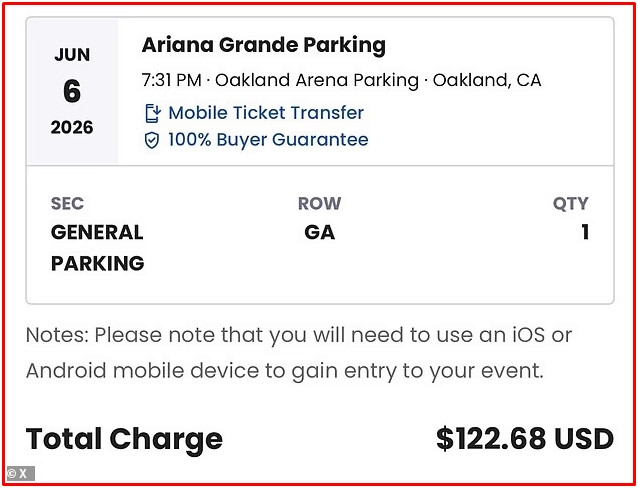This screenshot has width=638, height=488.
Task: Click the quantity value 1
Action: tap(585, 232)
